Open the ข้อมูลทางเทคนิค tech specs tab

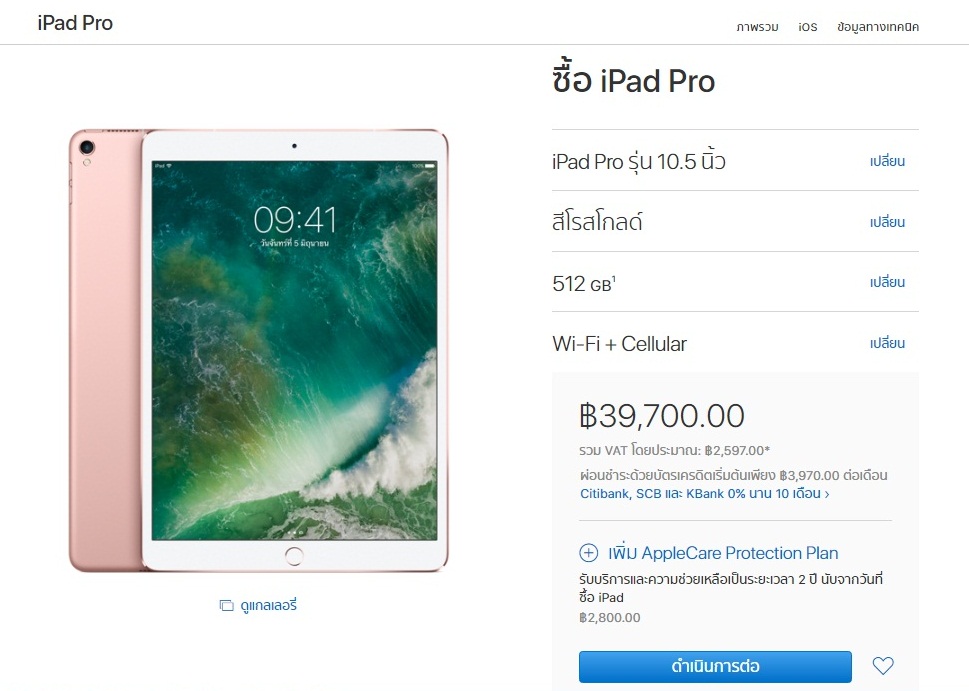(x=878, y=27)
